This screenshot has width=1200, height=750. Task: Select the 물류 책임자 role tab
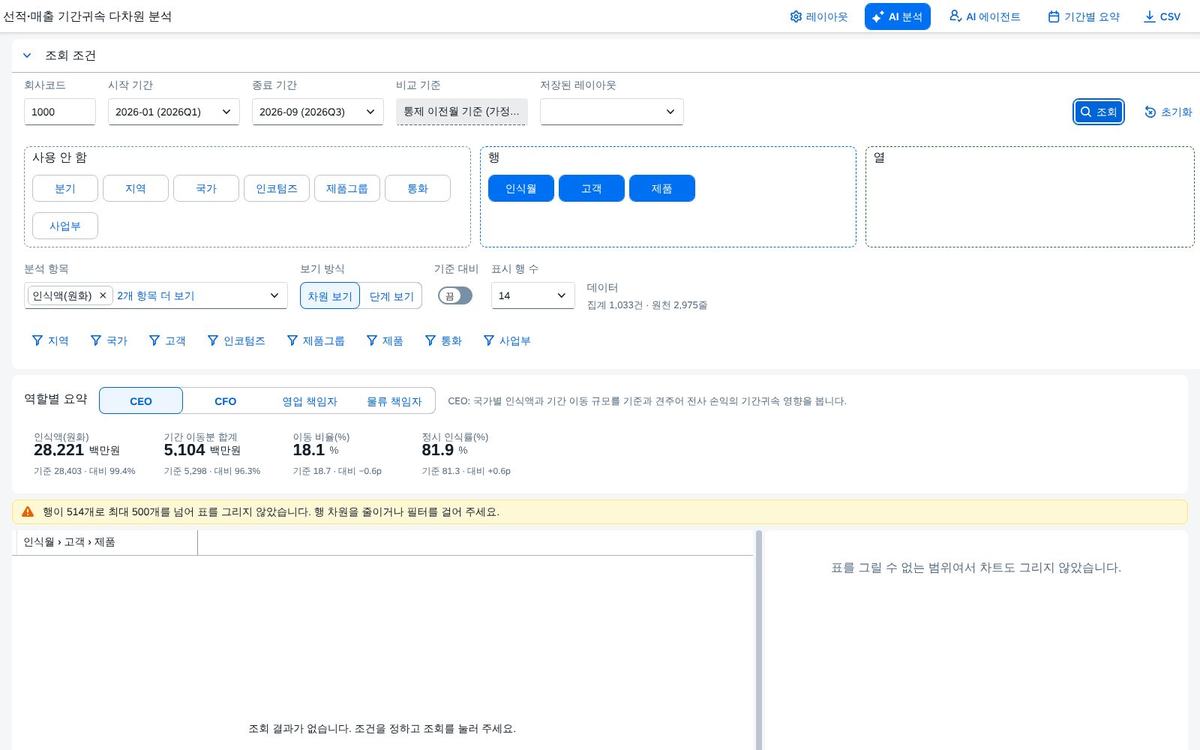393,401
